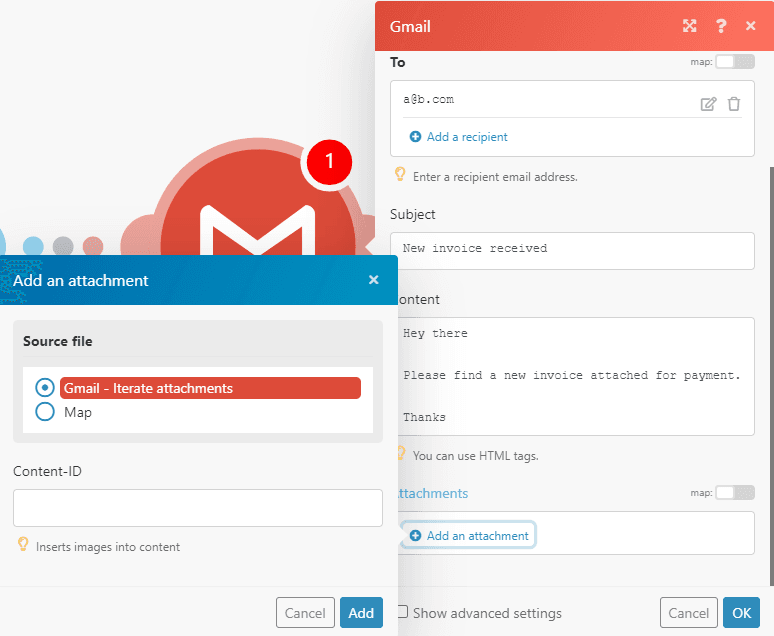Click the expand icon in Gmail header
This screenshot has height=636, width=774.
click(689, 26)
